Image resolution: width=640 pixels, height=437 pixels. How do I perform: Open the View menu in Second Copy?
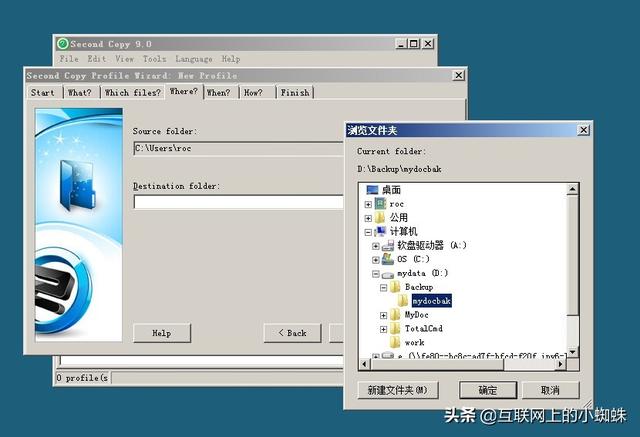pos(124,59)
